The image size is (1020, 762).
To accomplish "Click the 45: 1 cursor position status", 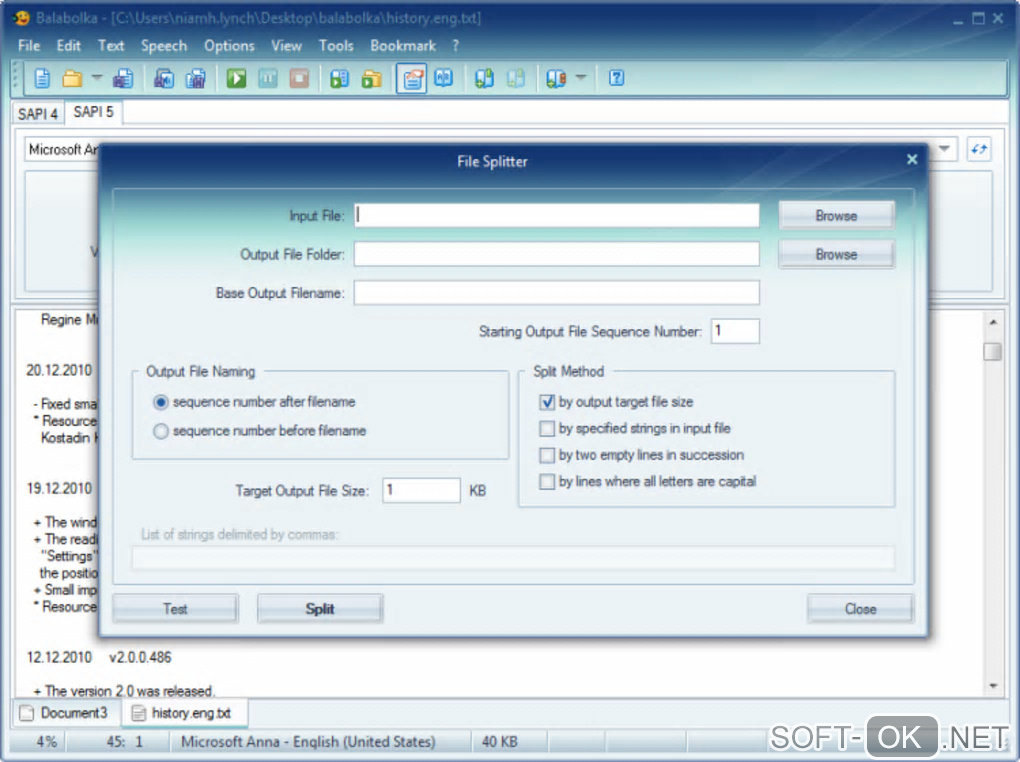I will click(x=124, y=742).
